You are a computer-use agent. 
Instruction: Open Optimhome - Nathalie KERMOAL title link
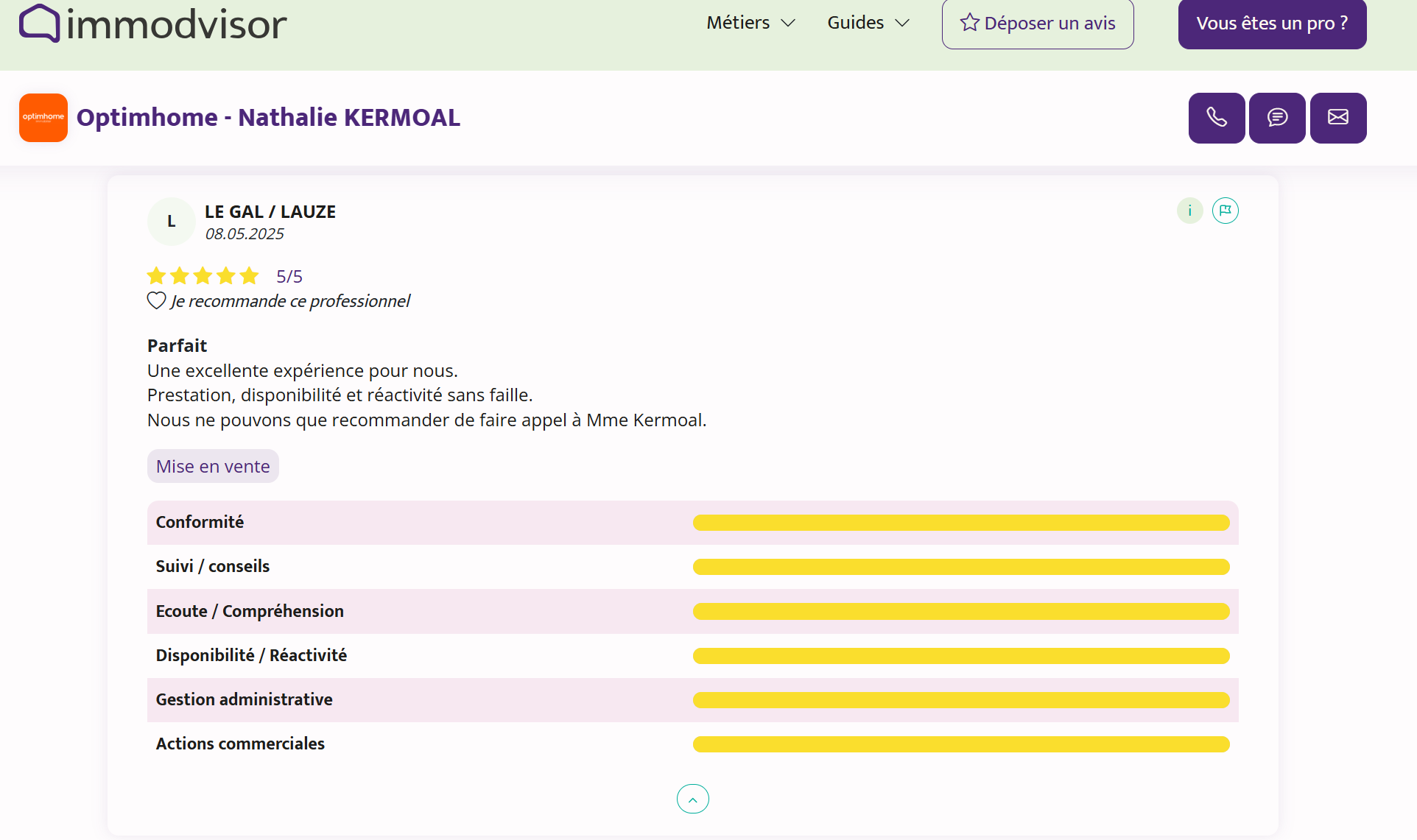coord(268,118)
